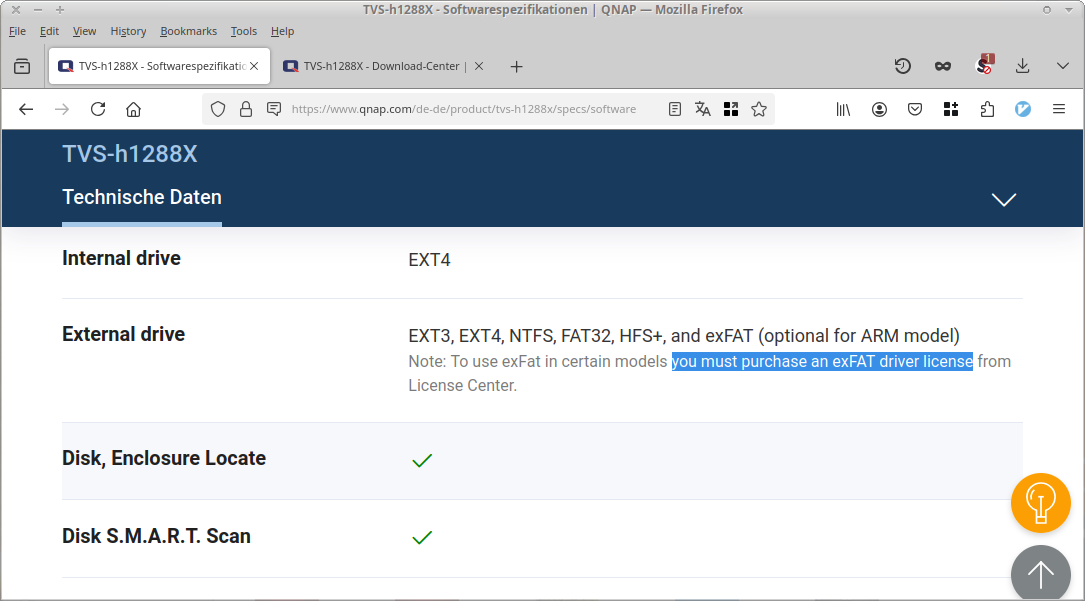Open the Edit menu
Screen dimensions: 1085x601
click(x=49, y=31)
